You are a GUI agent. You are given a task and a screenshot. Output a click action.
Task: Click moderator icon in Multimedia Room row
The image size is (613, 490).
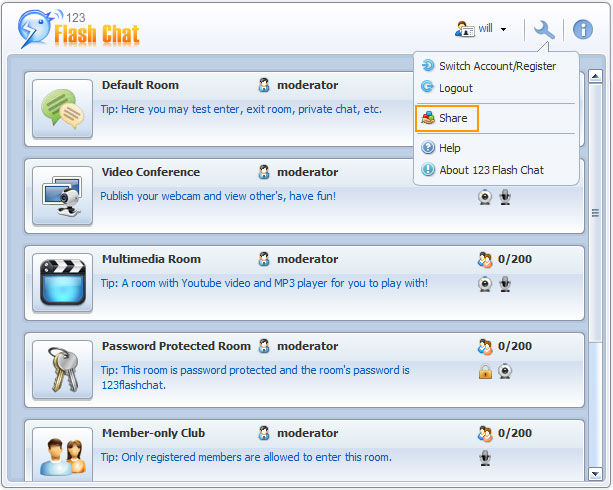tap(264, 259)
